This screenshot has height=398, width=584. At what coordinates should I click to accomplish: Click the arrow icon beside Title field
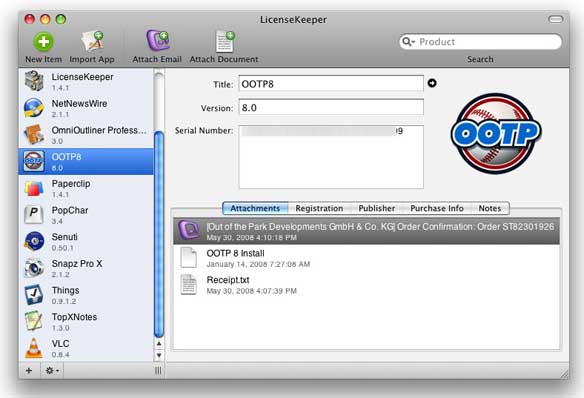[432, 83]
